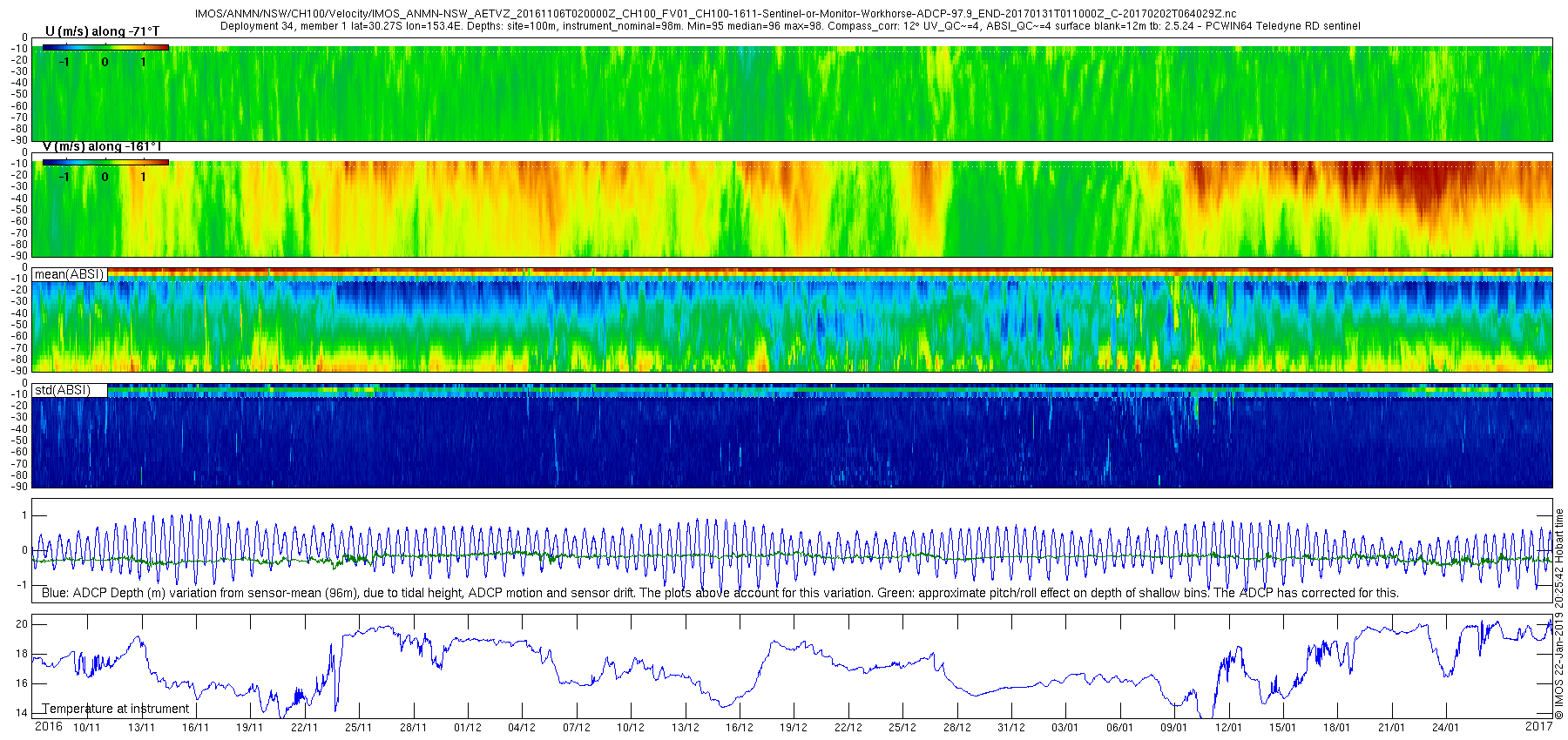The width and height of the screenshot is (1568, 740).
Task: Click the 'Temperature at instrument' label
Action: point(116,709)
